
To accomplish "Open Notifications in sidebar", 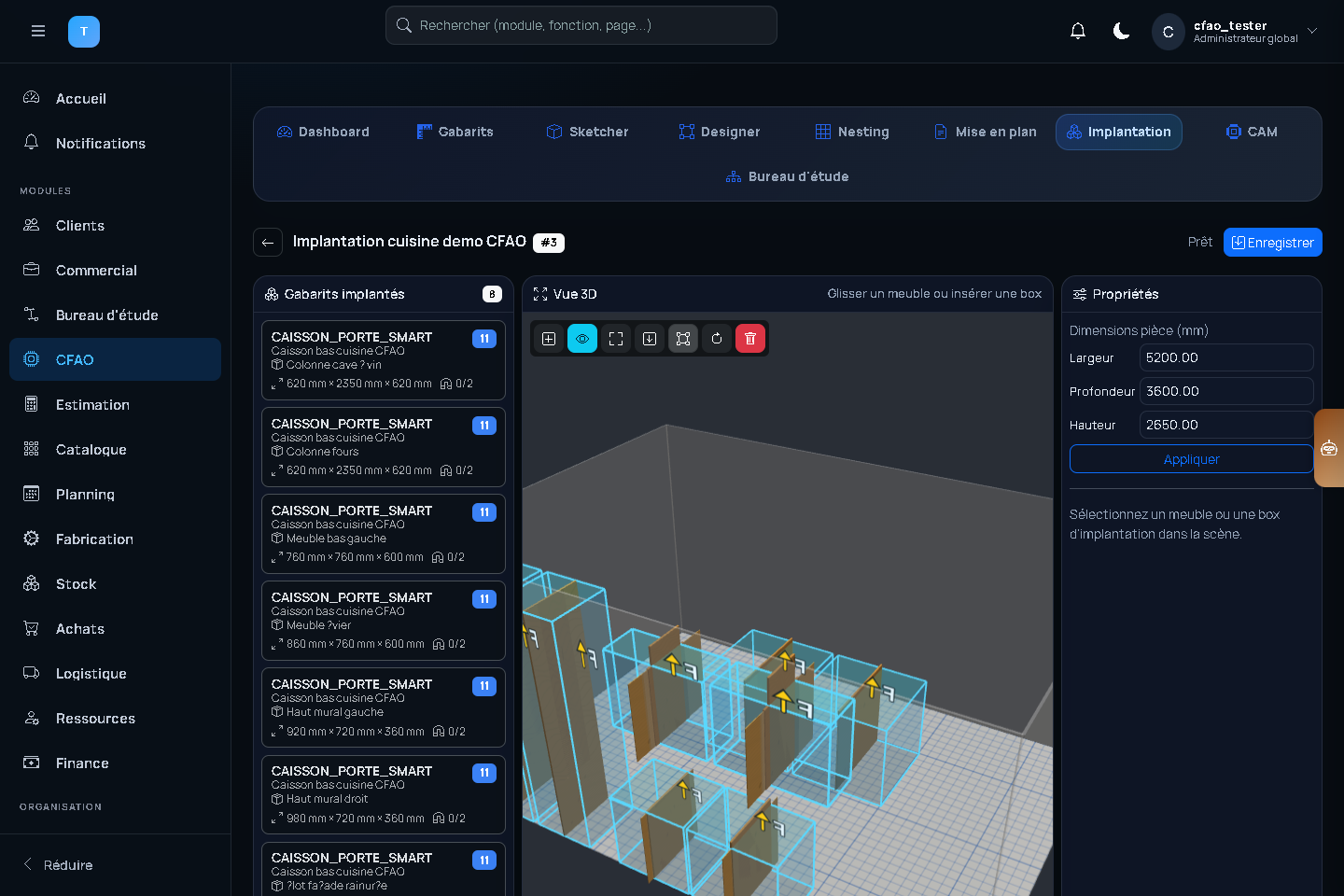I will coord(115,143).
